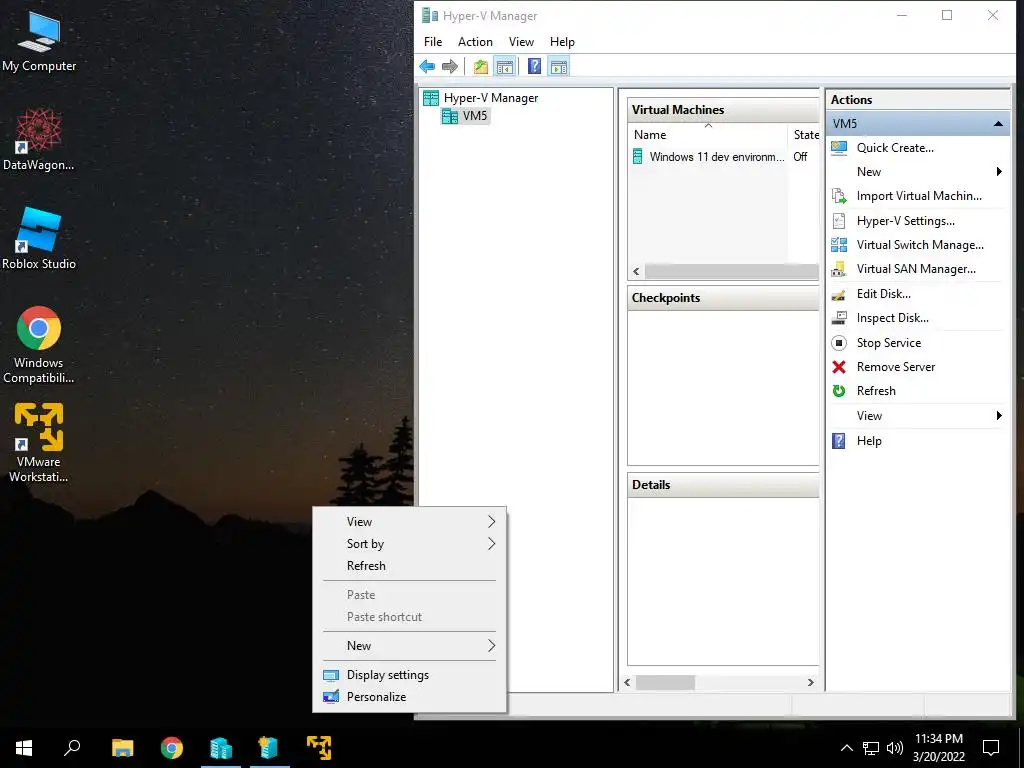The height and width of the screenshot is (768, 1024).
Task: Toggle the Show/Hide Action Pane toolbar icon
Action: pos(559,66)
